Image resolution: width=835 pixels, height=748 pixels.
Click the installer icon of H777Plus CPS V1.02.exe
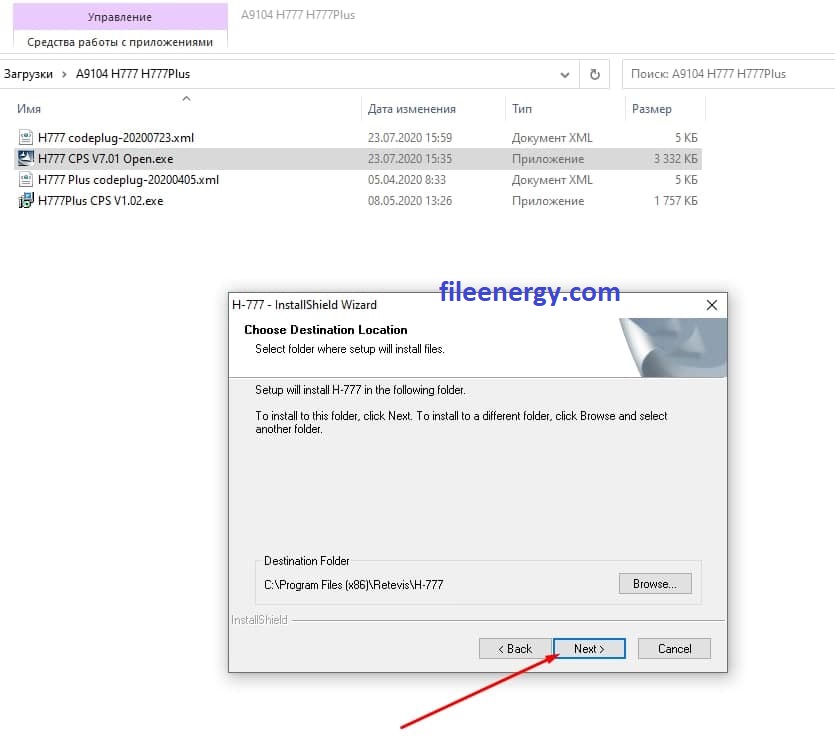26,201
